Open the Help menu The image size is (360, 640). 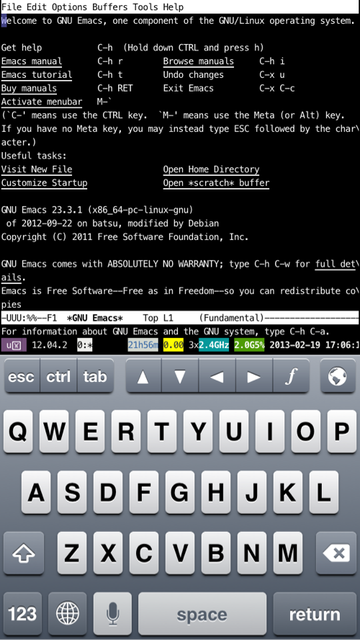(x=173, y=7)
